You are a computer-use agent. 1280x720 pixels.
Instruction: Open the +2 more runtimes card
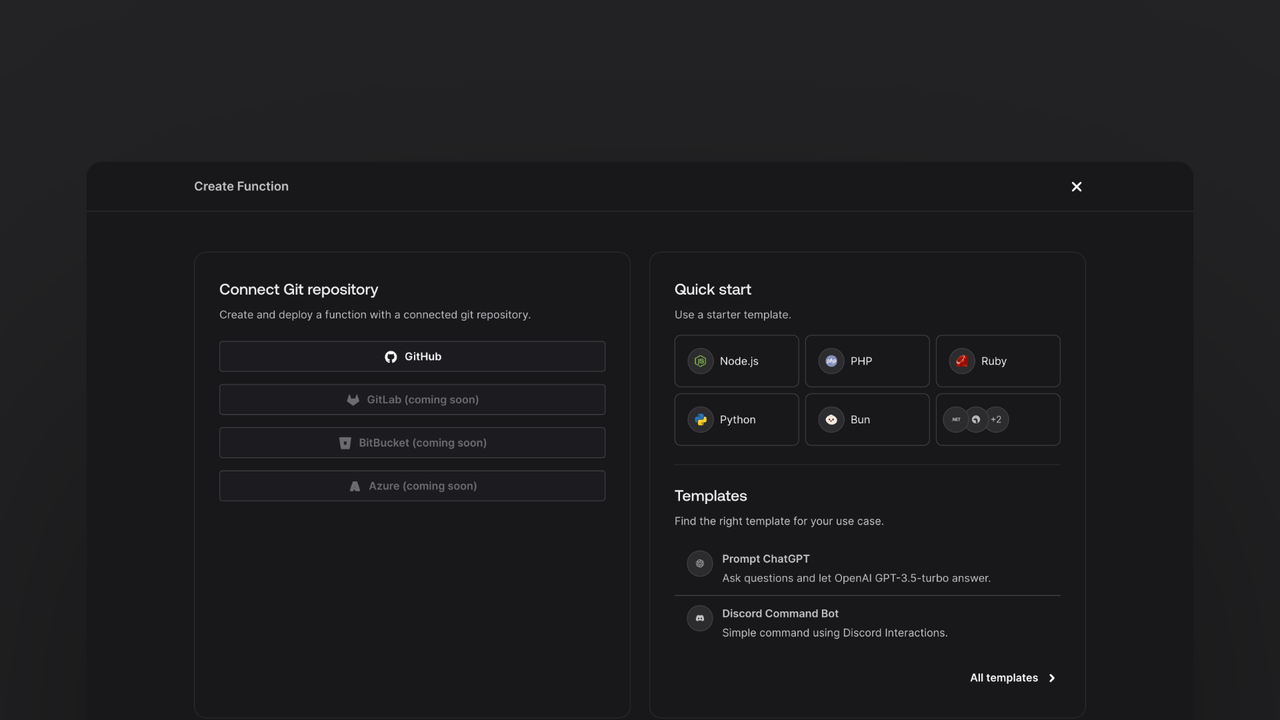pyautogui.click(x=998, y=419)
